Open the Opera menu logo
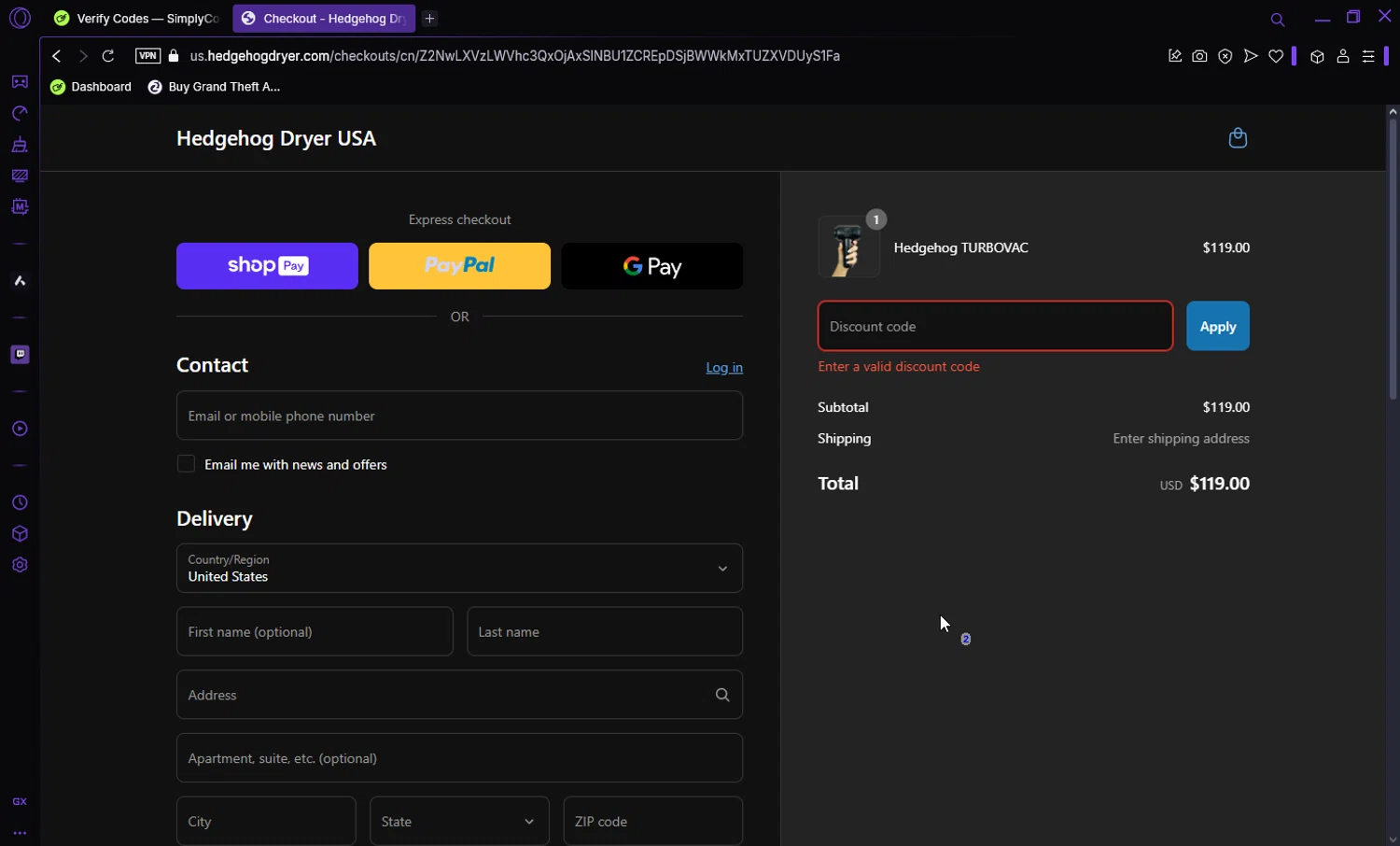 pyautogui.click(x=20, y=18)
